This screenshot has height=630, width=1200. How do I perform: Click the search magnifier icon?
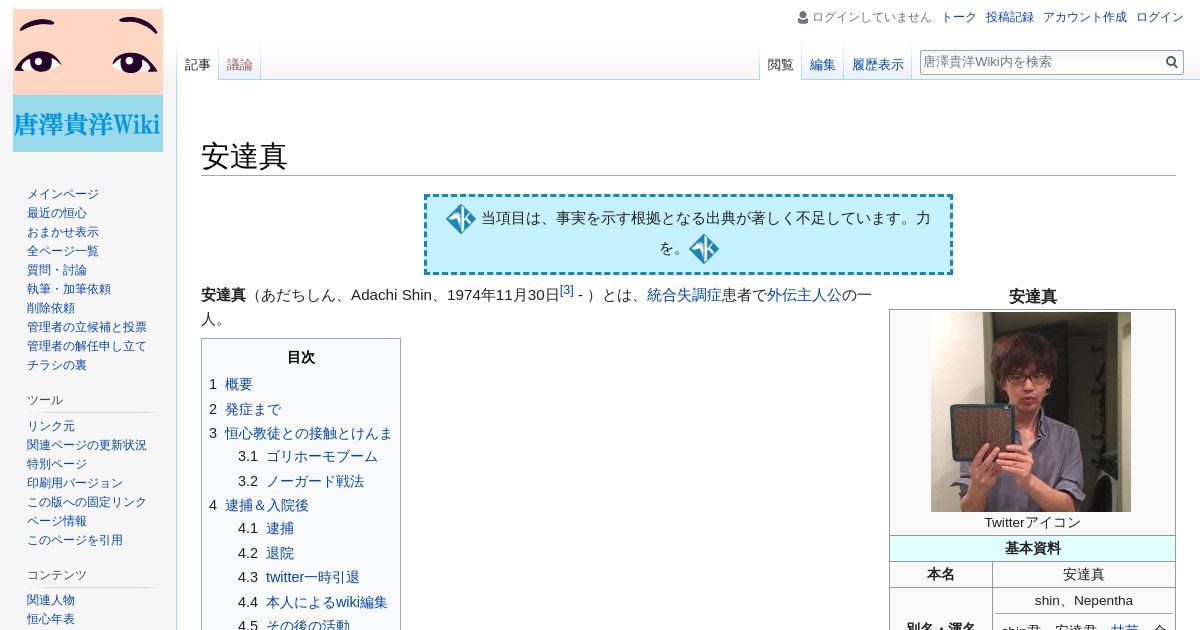pos(1171,62)
